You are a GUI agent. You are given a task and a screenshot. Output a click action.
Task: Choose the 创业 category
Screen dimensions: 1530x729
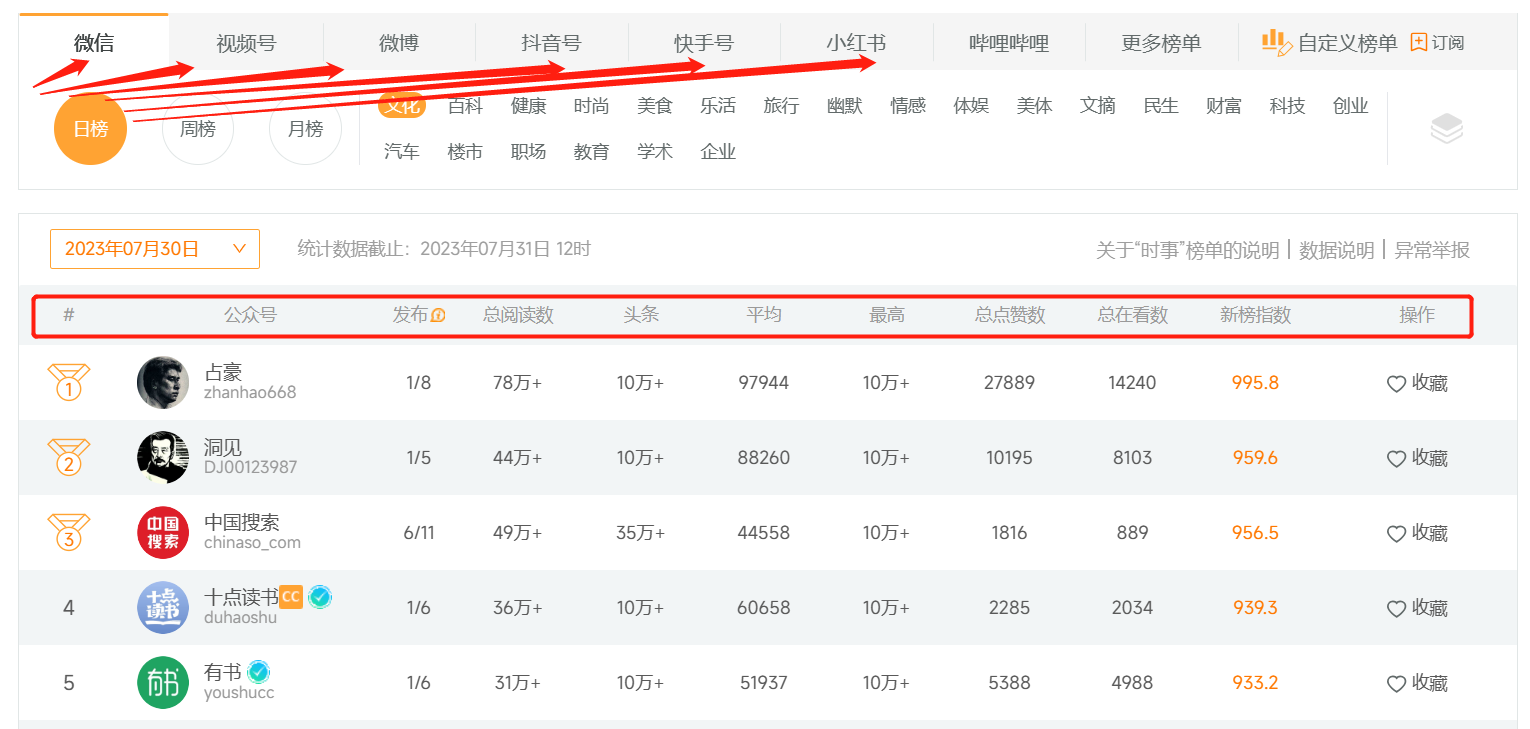pos(1351,105)
